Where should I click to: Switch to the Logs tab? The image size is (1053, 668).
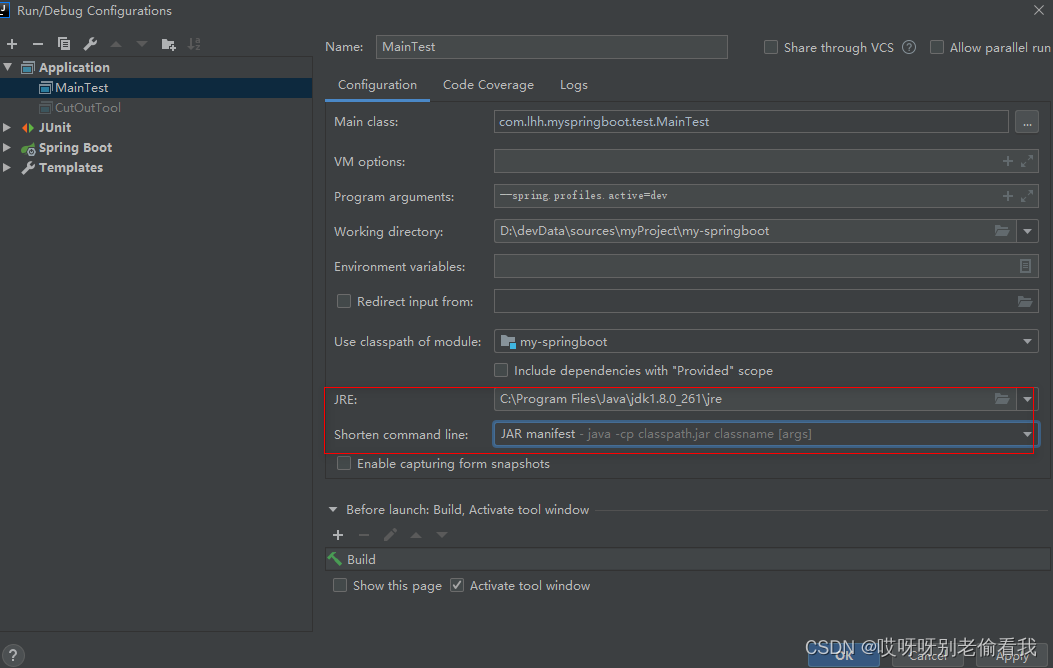coord(574,85)
